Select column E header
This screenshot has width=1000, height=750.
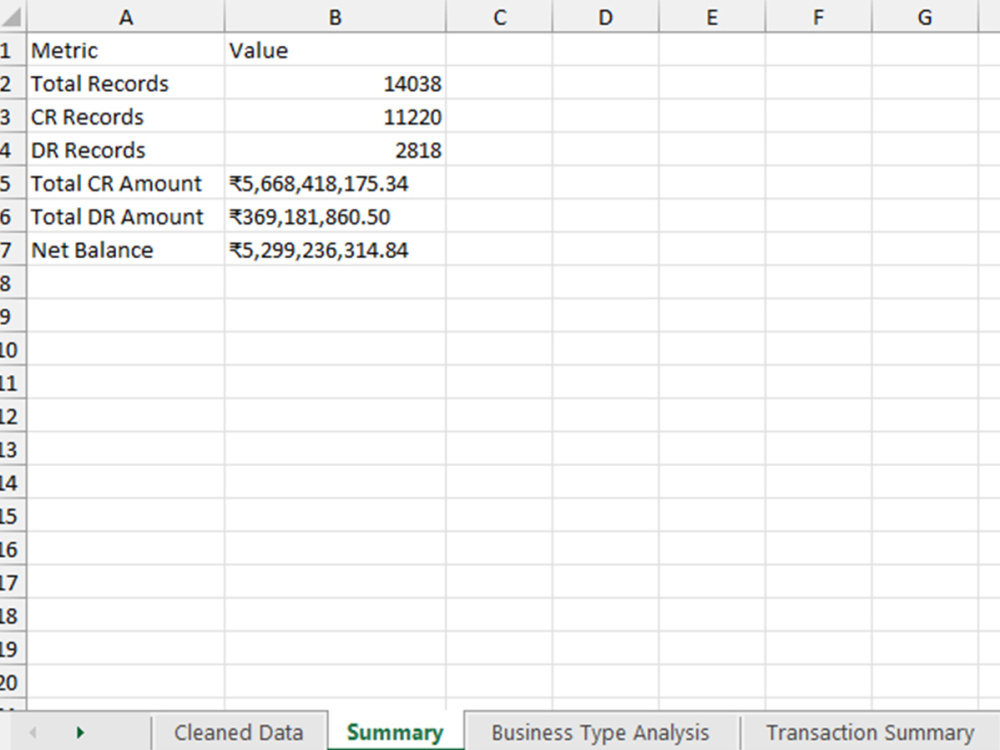[x=712, y=17]
